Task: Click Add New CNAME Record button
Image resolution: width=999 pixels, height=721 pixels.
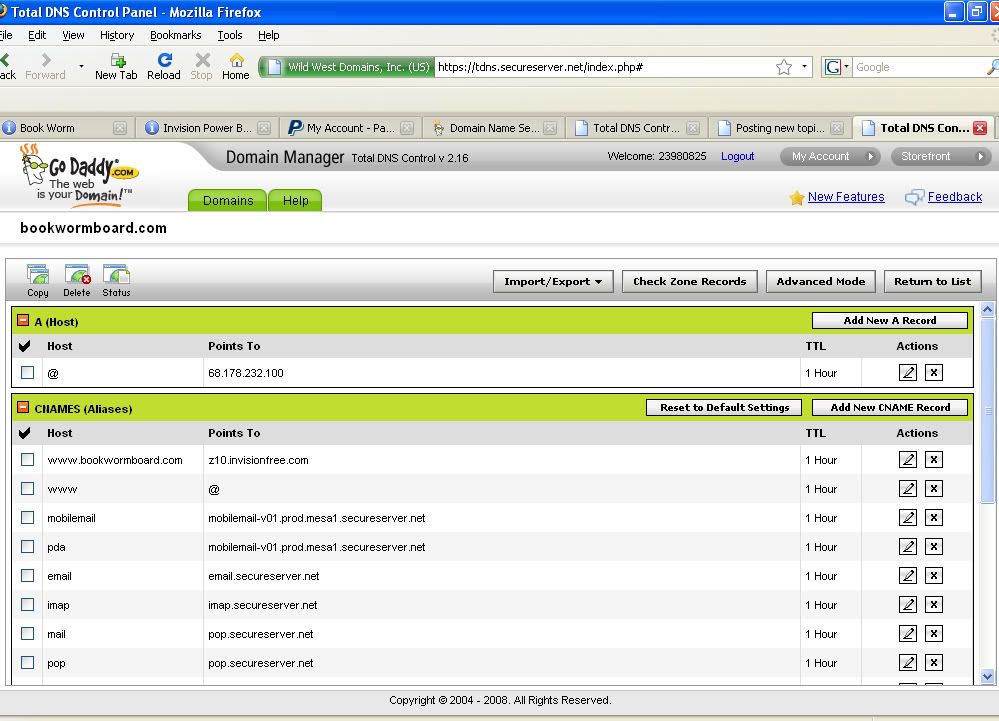Action: 889,408
